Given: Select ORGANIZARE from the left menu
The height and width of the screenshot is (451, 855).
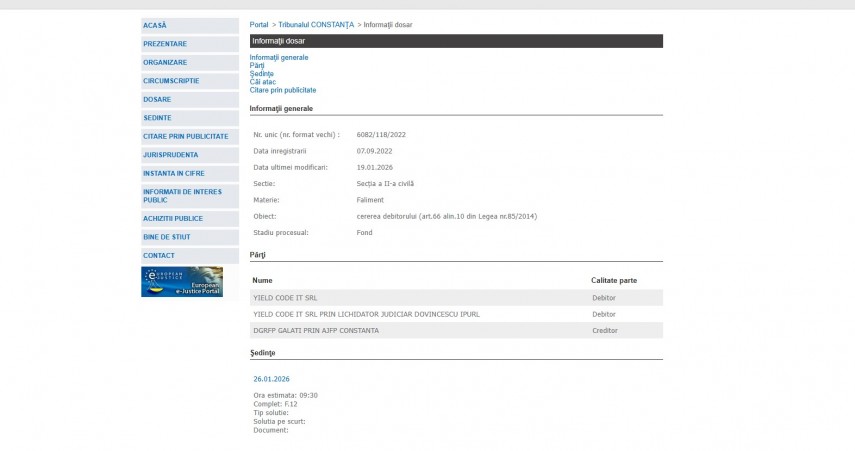Looking at the screenshot, I should 165,62.
